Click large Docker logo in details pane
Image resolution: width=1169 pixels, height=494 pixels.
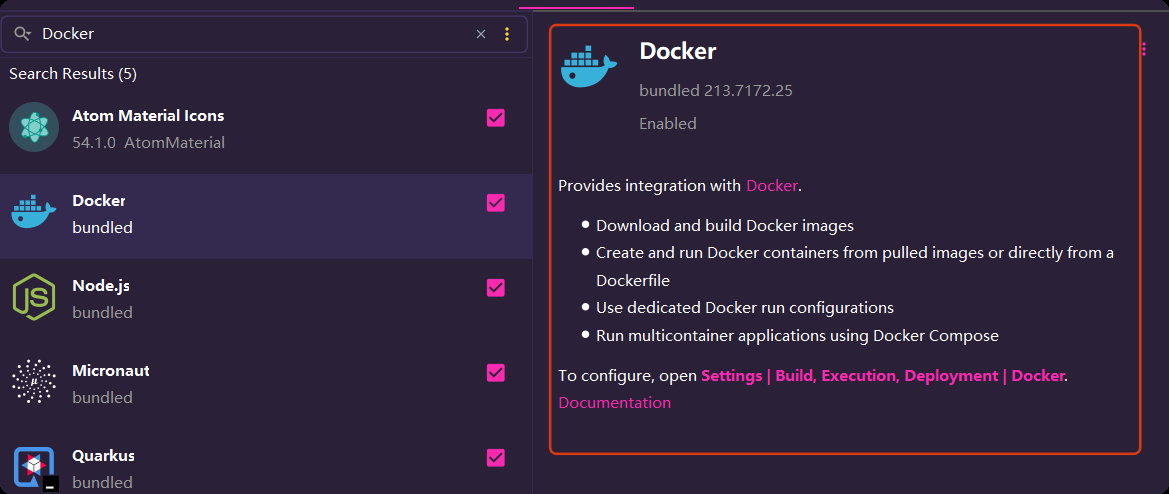[589, 66]
